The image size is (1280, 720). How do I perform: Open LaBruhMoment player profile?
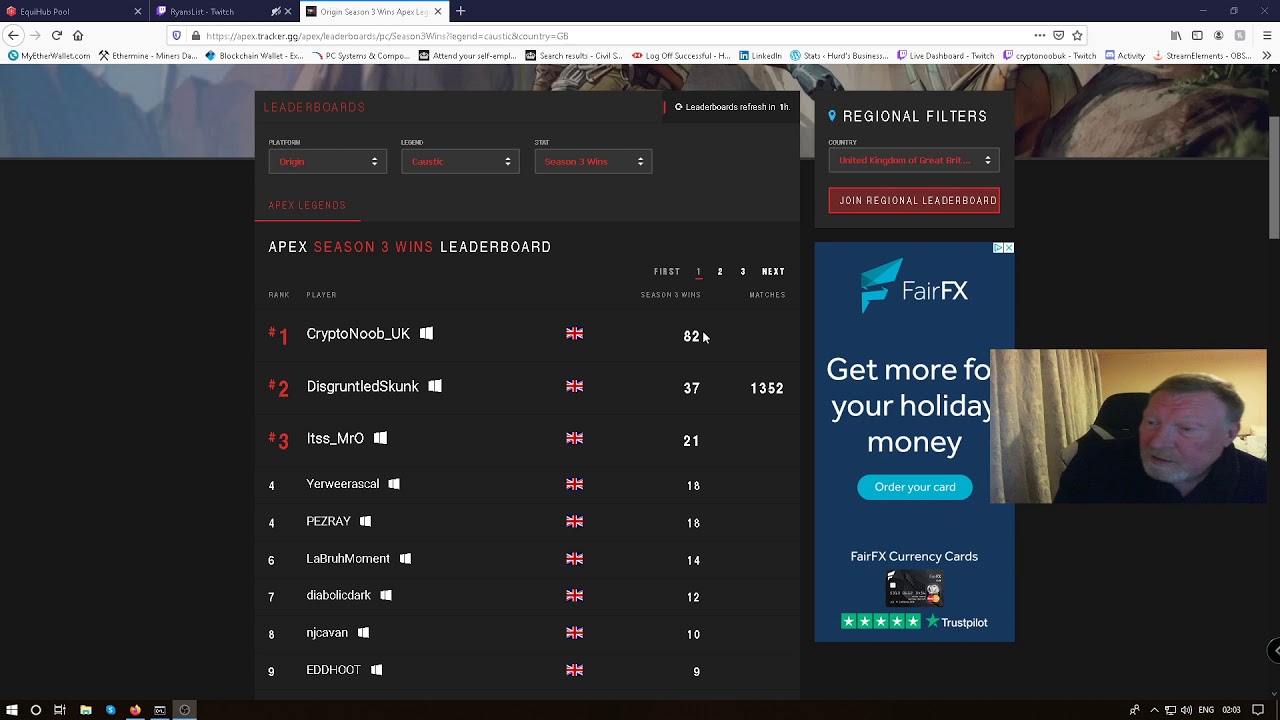coord(348,559)
